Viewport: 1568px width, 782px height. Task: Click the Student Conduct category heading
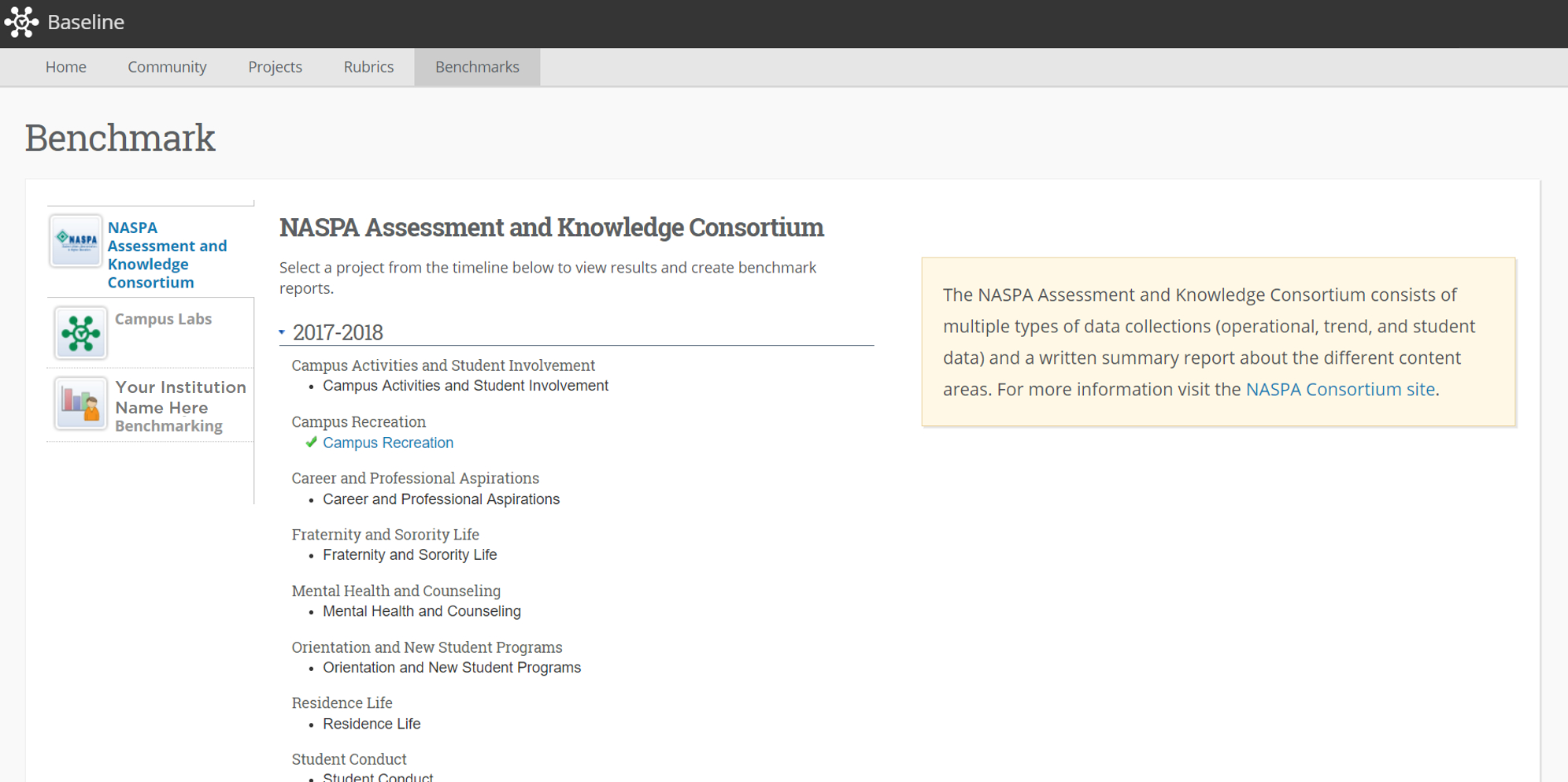[x=349, y=759]
